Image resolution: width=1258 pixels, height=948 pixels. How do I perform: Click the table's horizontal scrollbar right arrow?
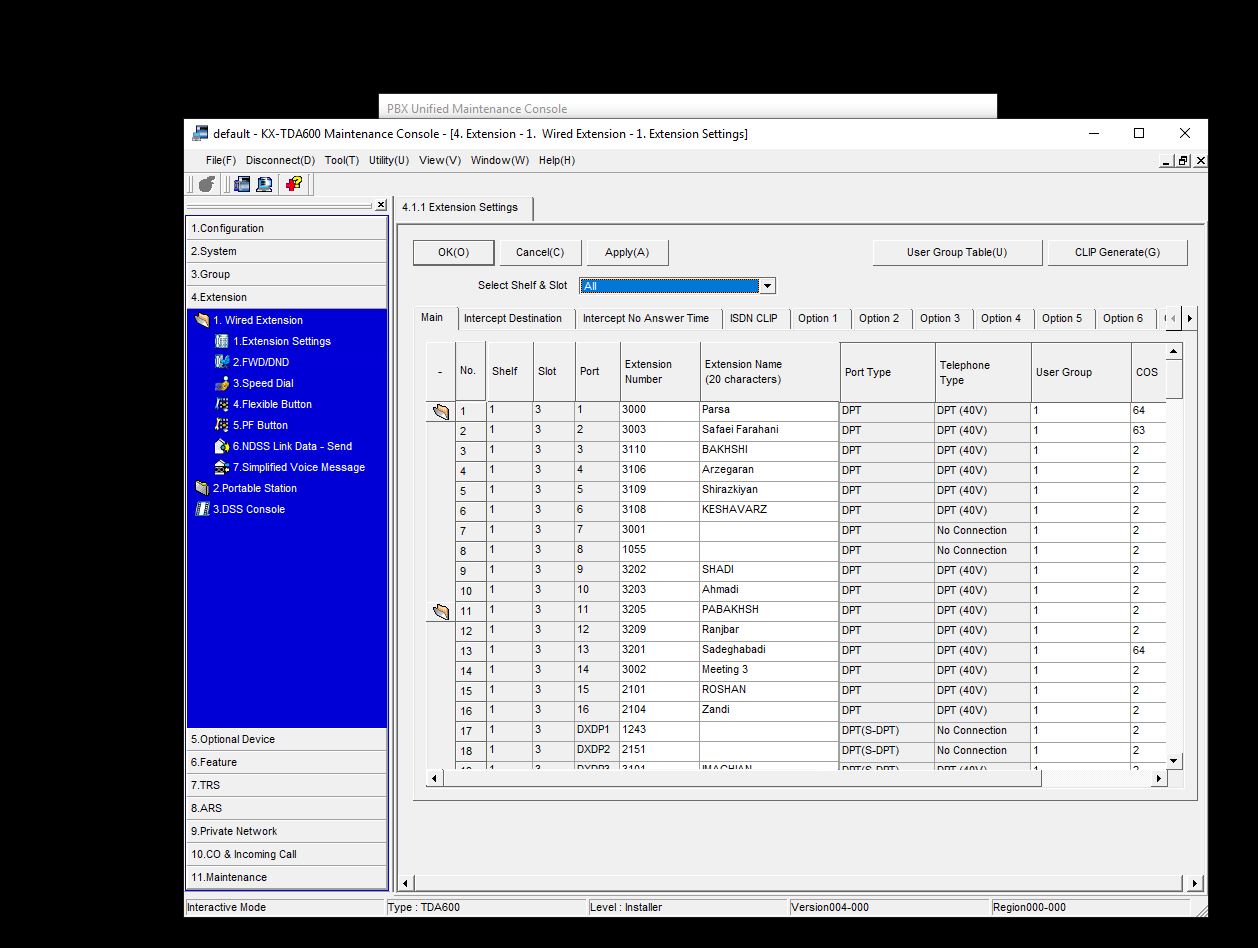(1159, 778)
